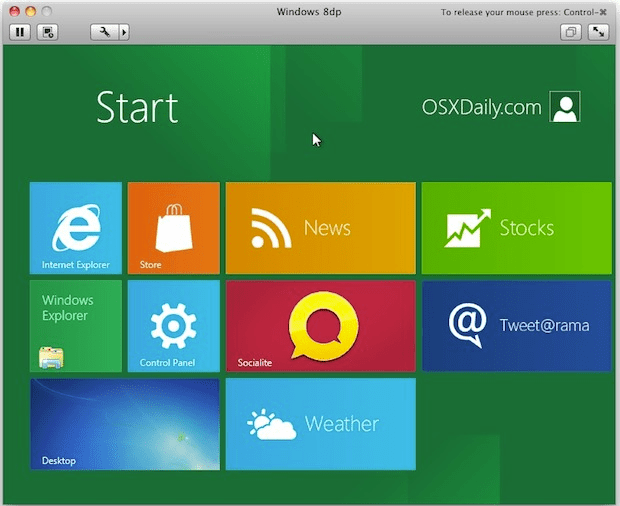Minimize the Windows 8dp window

[x=30, y=11]
